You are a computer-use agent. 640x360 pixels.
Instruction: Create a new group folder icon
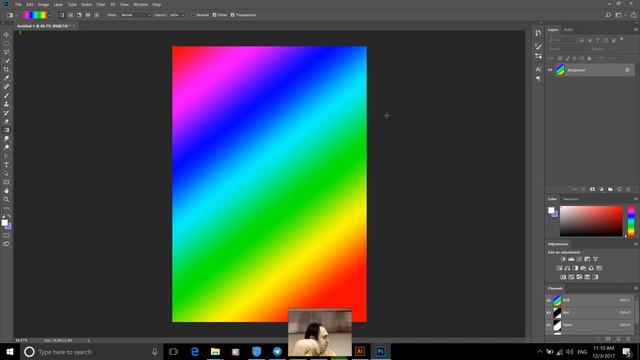(x=610, y=189)
